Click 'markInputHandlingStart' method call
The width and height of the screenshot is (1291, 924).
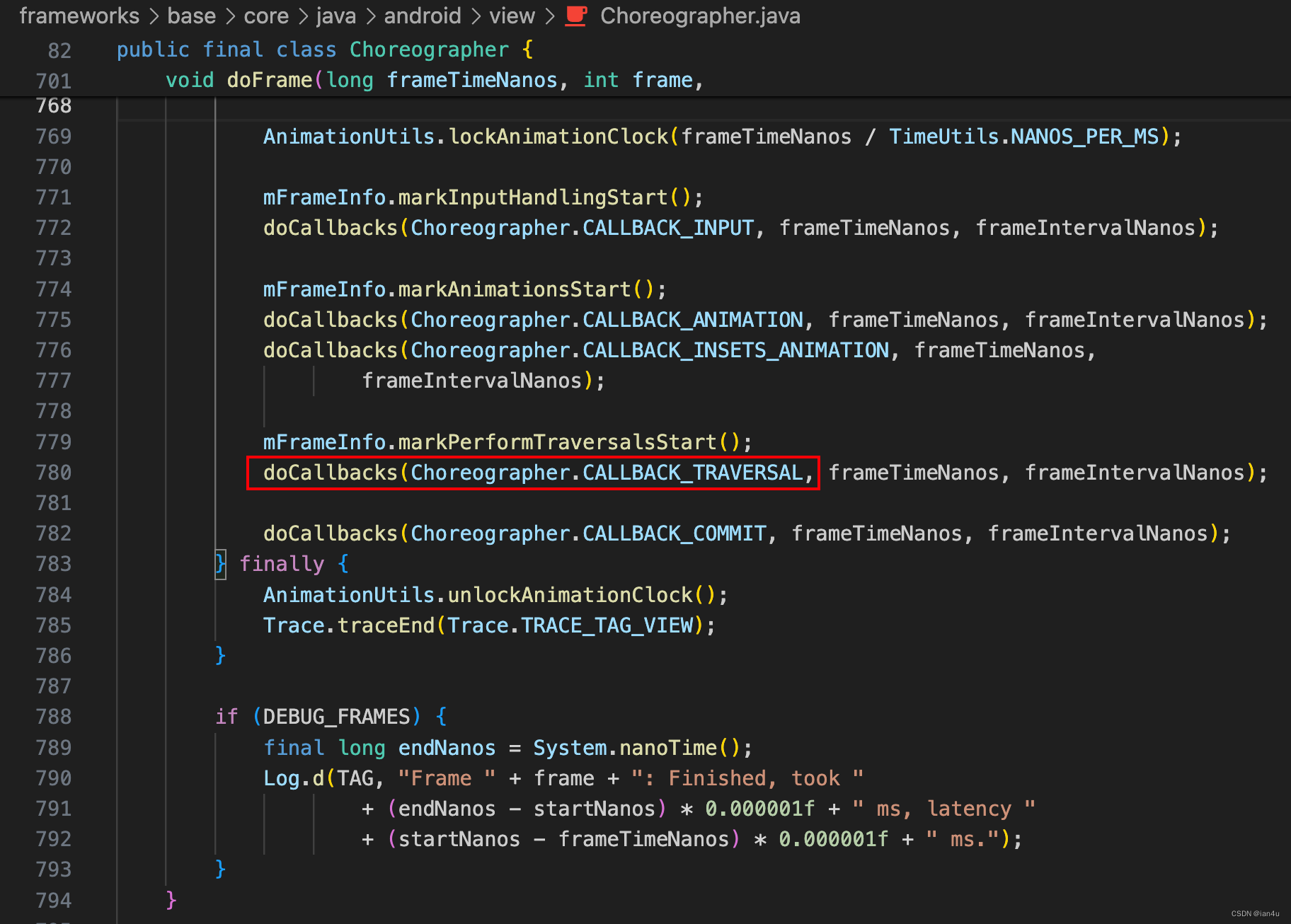(x=533, y=197)
